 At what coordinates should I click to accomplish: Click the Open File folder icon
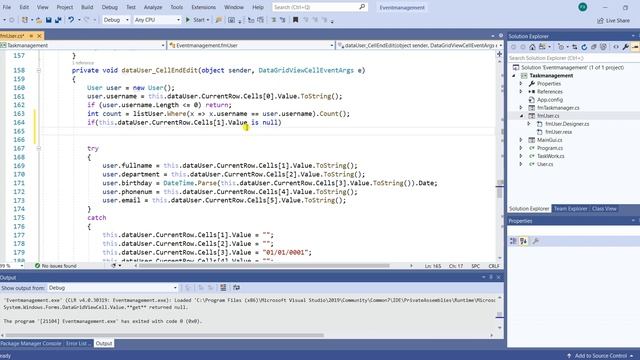(39, 20)
